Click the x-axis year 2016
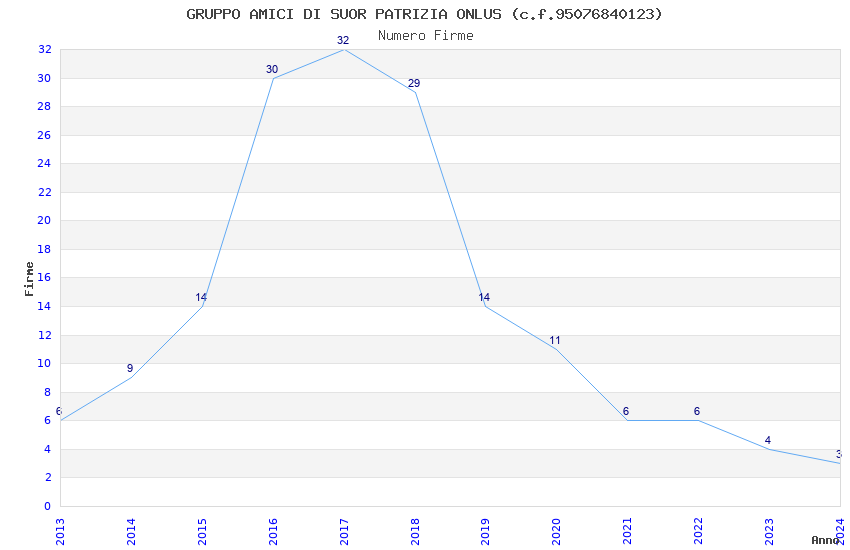 [273, 532]
